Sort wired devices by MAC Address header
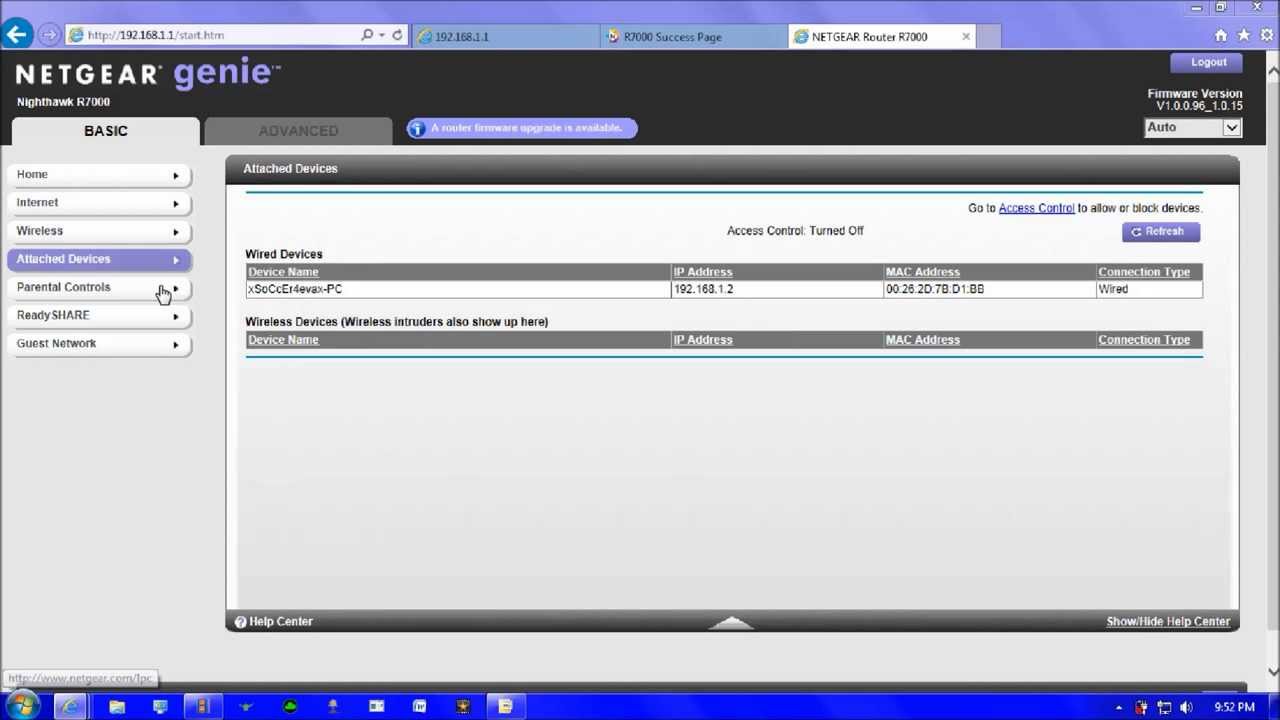Viewport: 1280px width, 720px height. click(x=922, y=272)
